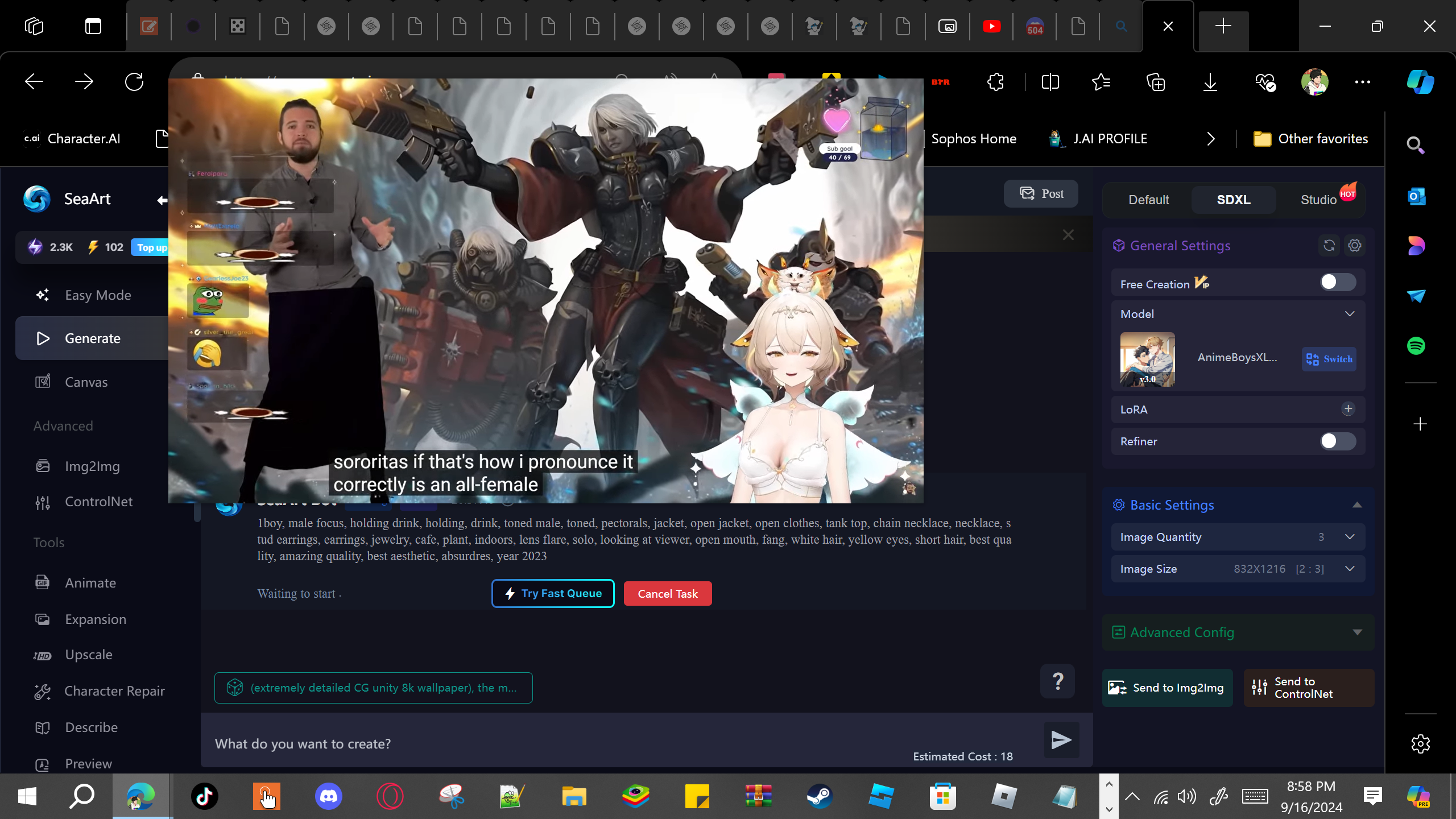Screen dimensions: 1456x819
Task: Click the browser Refresh icon
Action: (x=134, y=82)
